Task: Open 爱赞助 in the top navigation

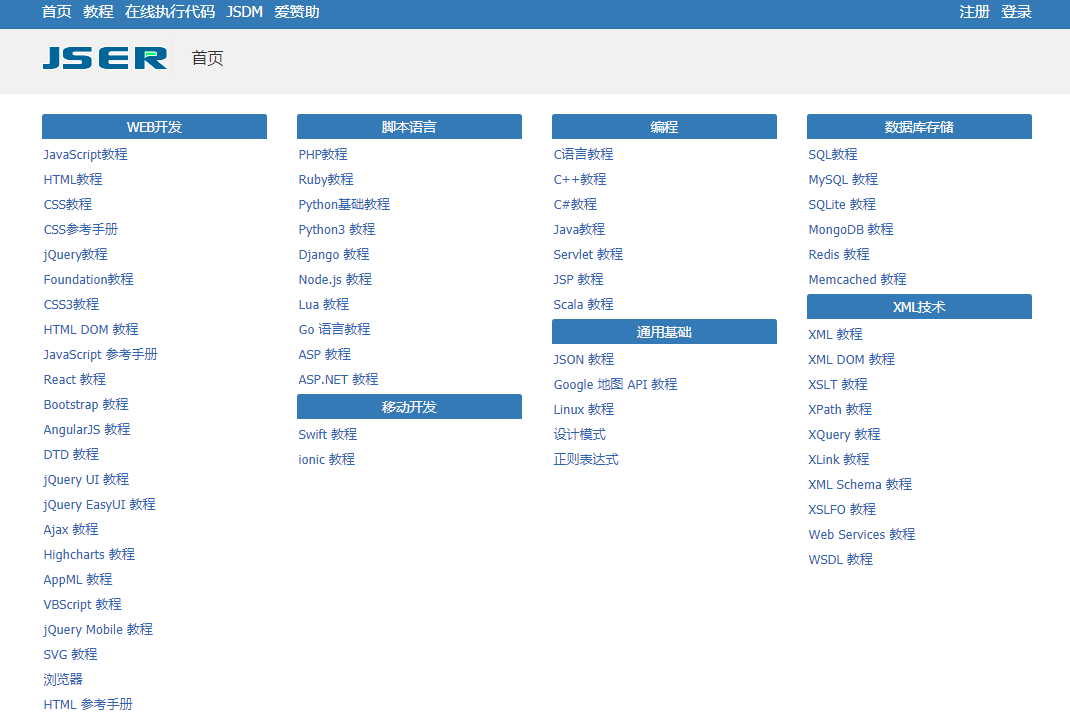Action: pos(297,12)
